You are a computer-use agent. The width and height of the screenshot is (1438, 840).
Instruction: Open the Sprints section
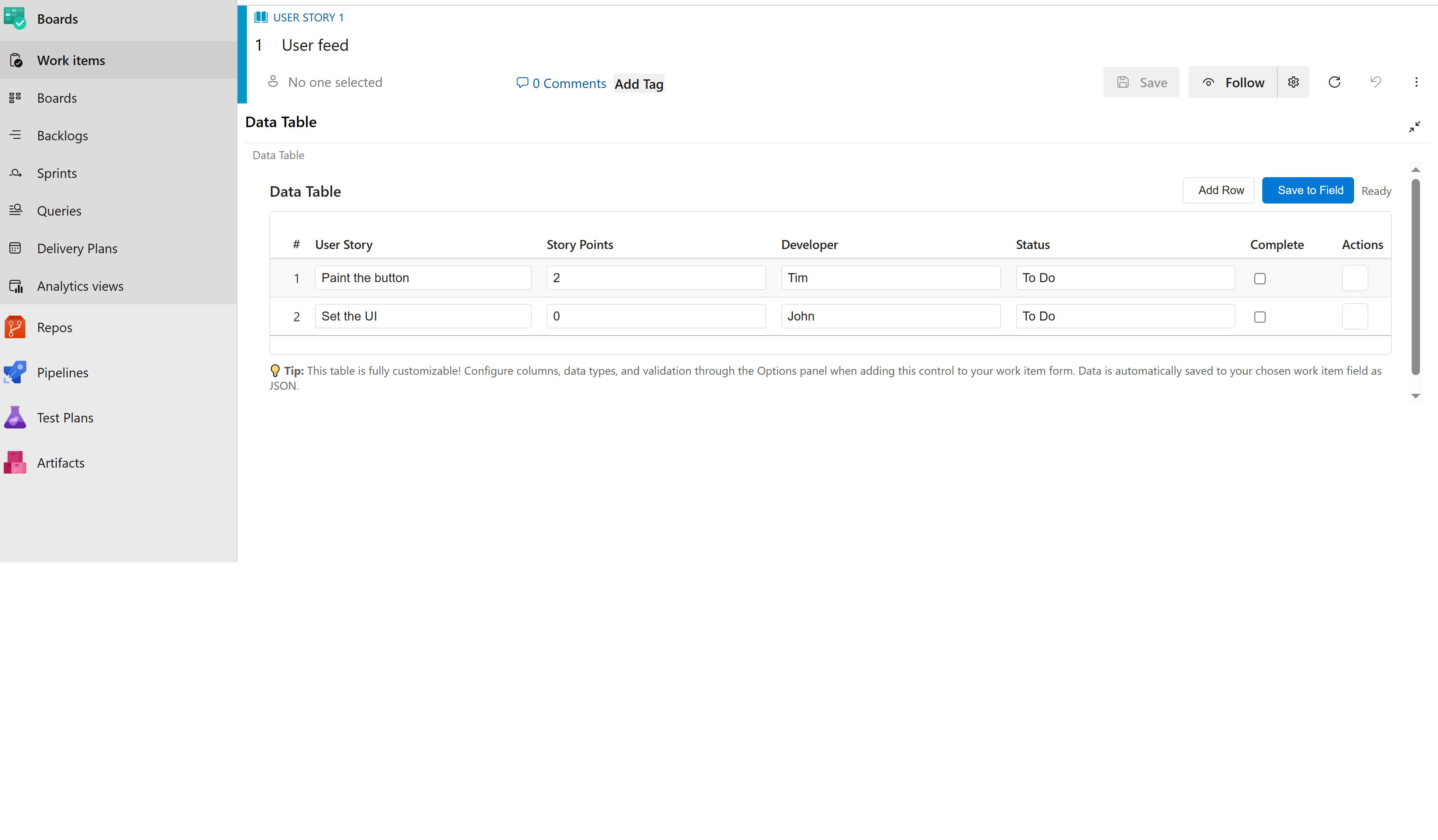tap(57, 173)
